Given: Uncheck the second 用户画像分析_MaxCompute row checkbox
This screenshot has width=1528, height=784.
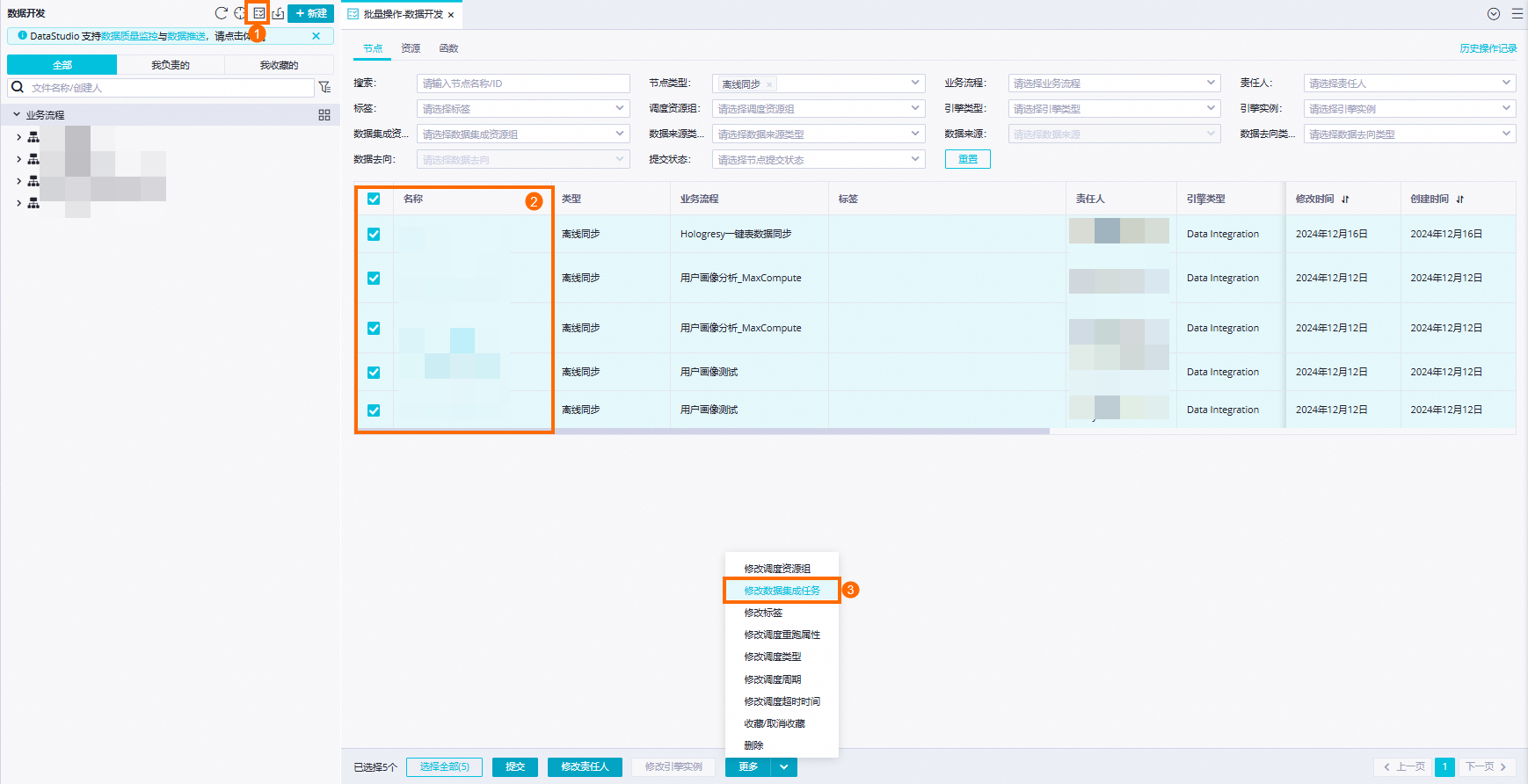Looking at the screenshot, I should (374, 328).
